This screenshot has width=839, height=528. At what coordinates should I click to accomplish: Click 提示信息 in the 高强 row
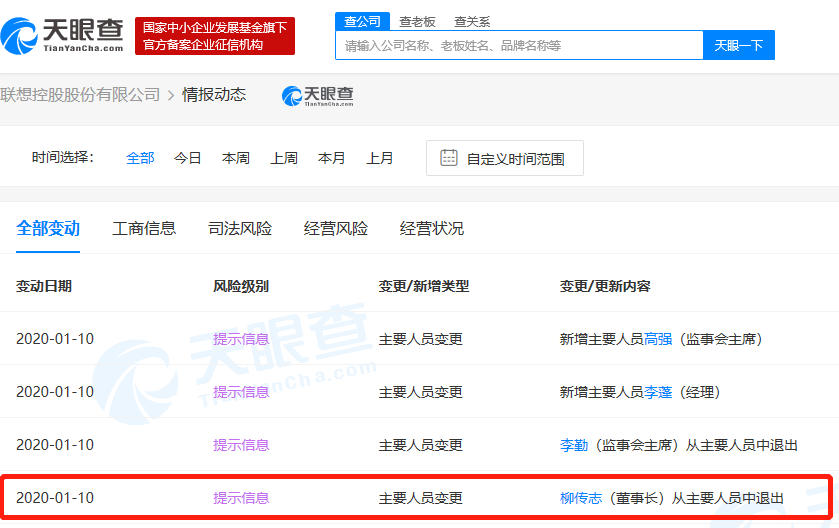241,339
